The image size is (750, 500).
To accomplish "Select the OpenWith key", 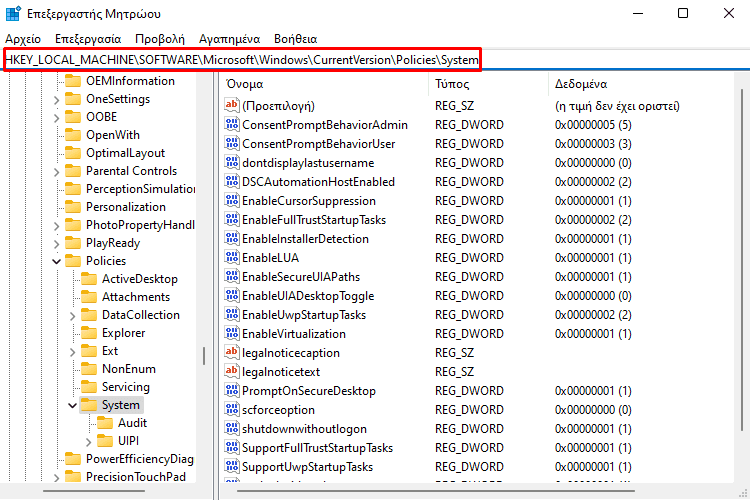I will (113, 135).
